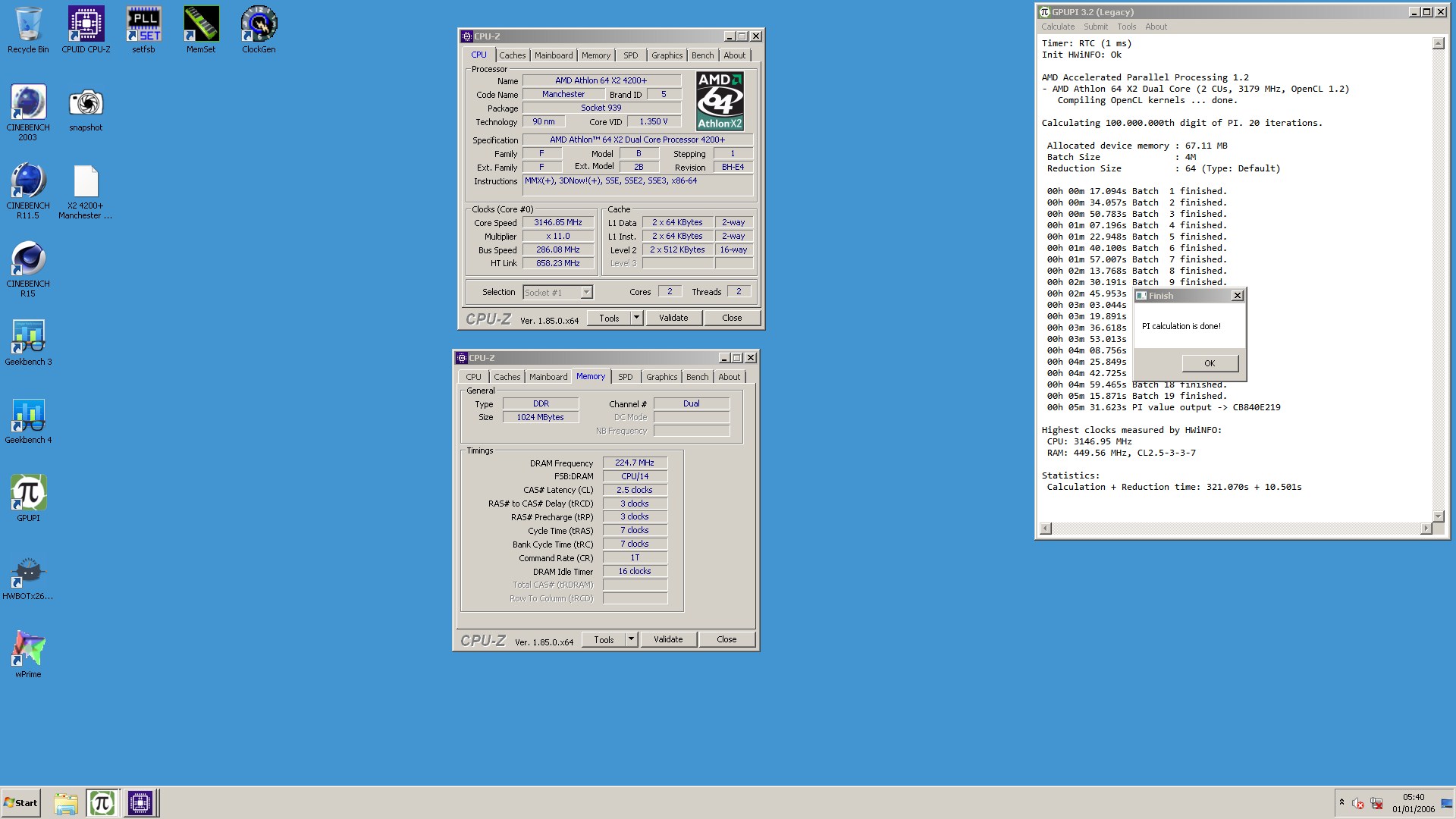
Task: Open the setfsb desktop icon
Action: tap(143, 30)
